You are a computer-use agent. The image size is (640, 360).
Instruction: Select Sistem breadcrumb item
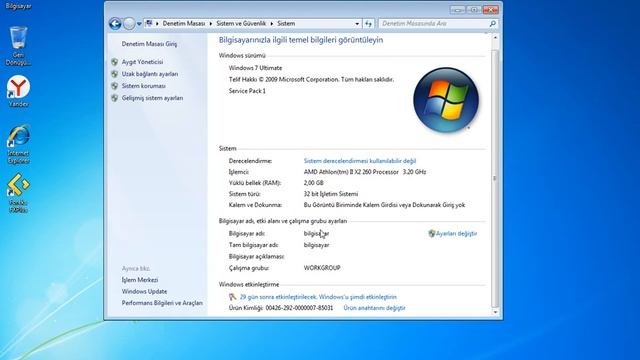(x=286, y=24)
